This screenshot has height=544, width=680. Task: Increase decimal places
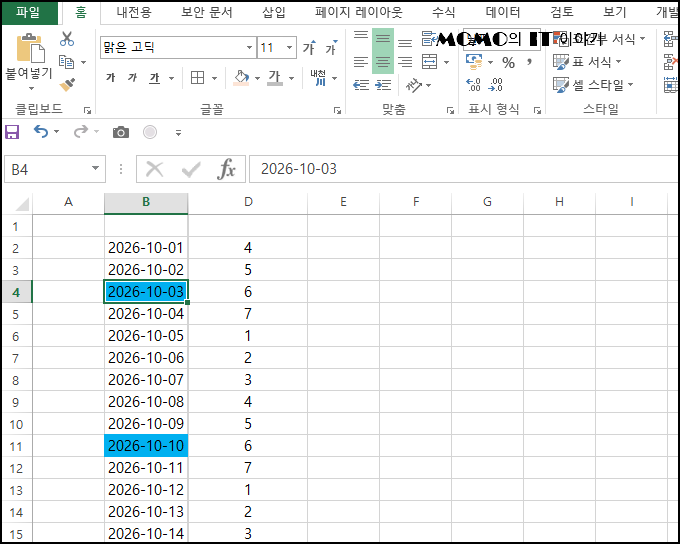tap(473, 85)
